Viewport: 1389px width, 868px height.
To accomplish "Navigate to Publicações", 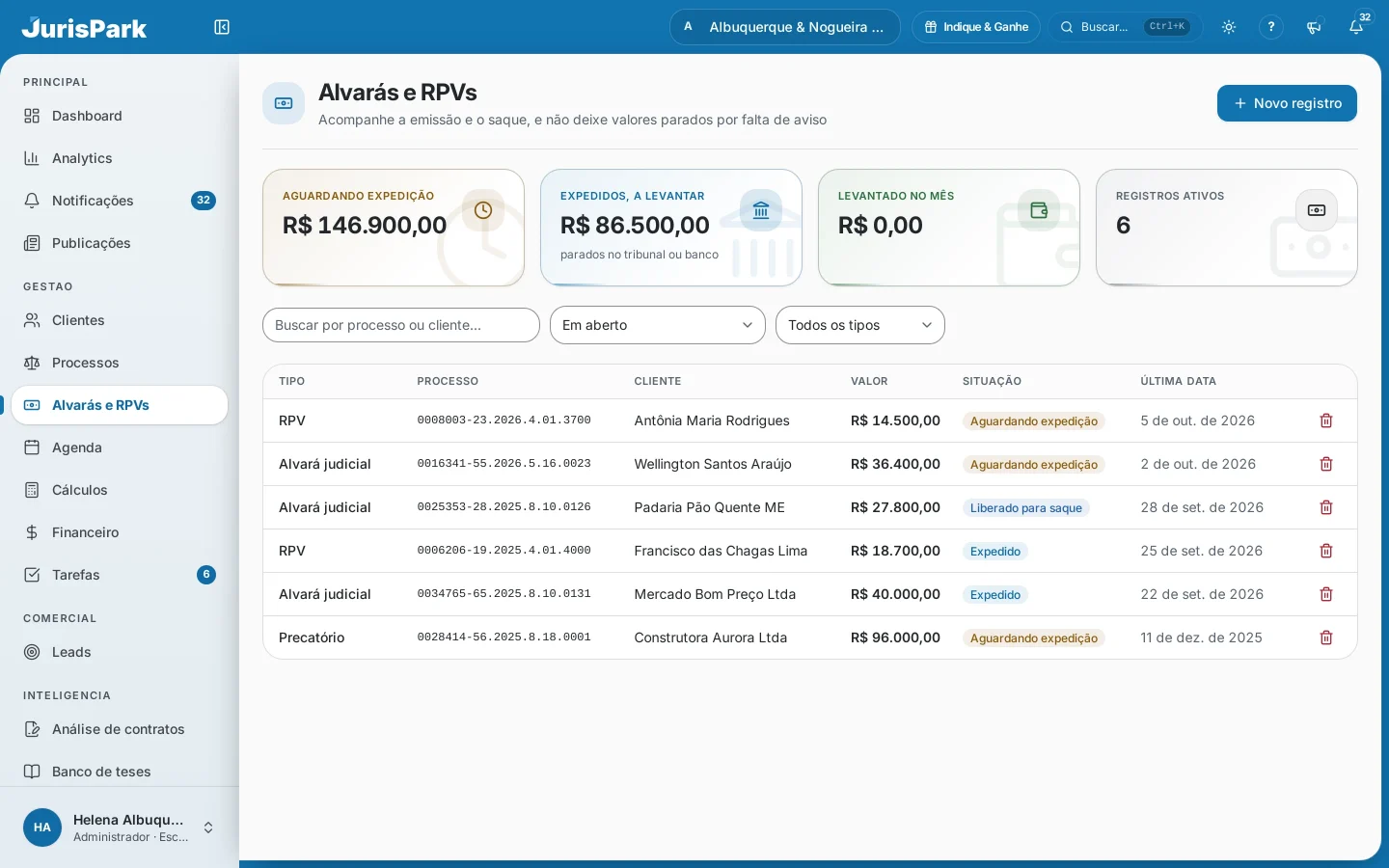I will click(120, 243).
